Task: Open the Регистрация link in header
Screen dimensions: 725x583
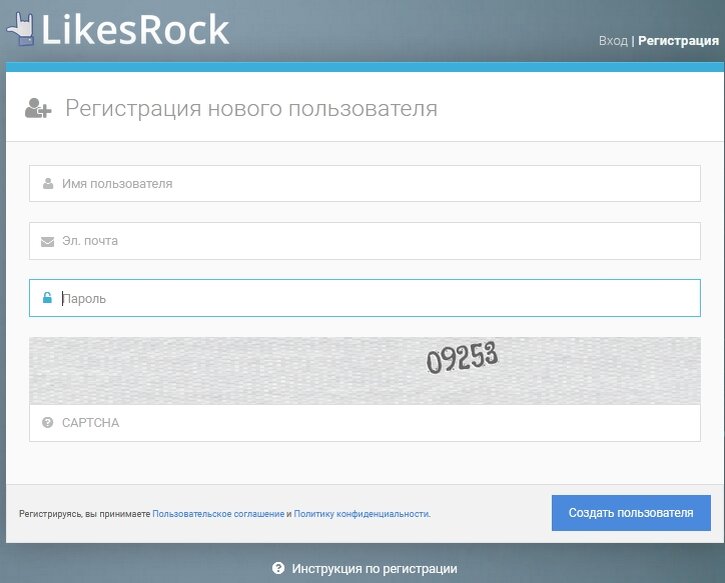Action: pos(678,41)
